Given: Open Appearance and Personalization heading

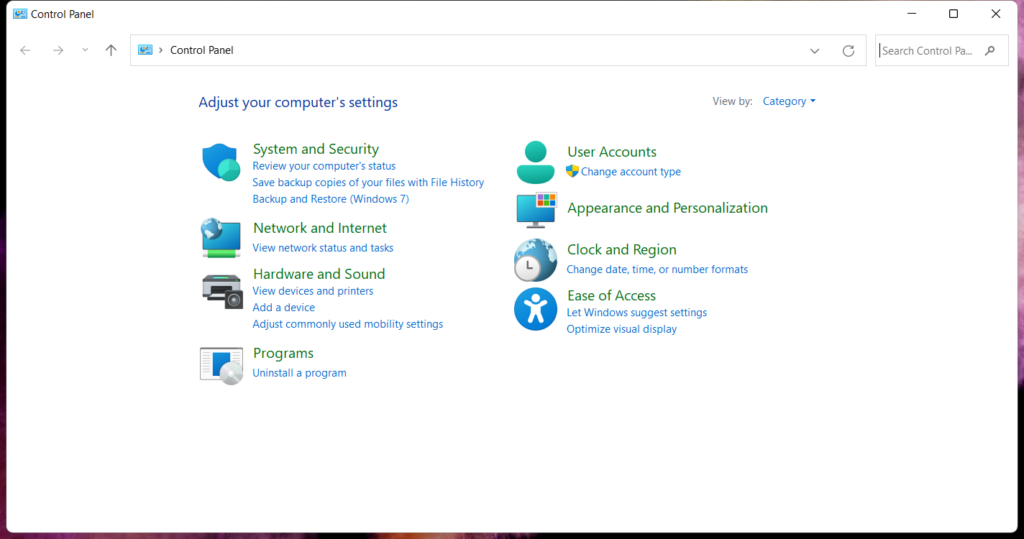Looking at the screenshot, I should coord(667,208).
